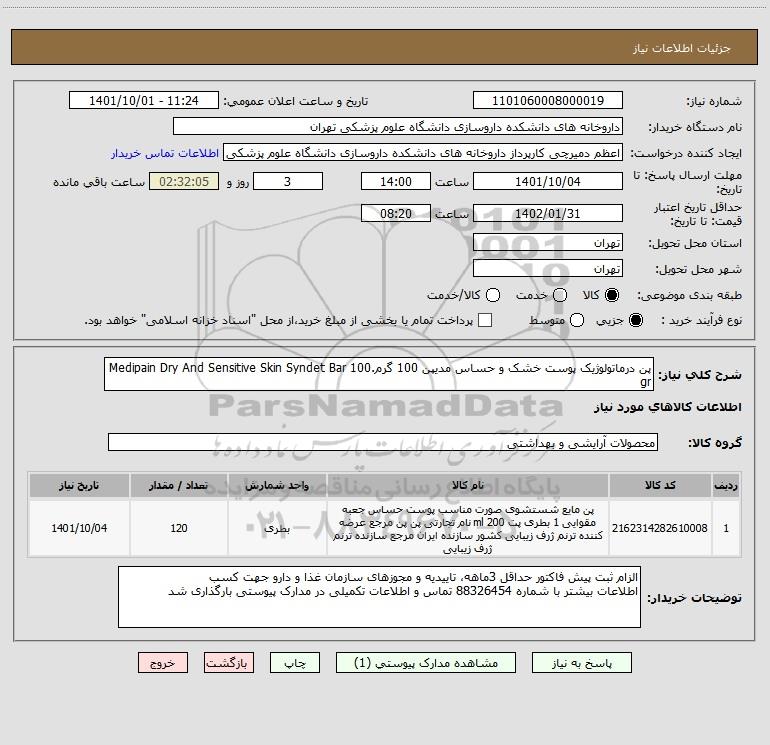The height and width of the screenshot is (745, 770).
Task: Click the خروج exit button
Action: pos(163,663)
